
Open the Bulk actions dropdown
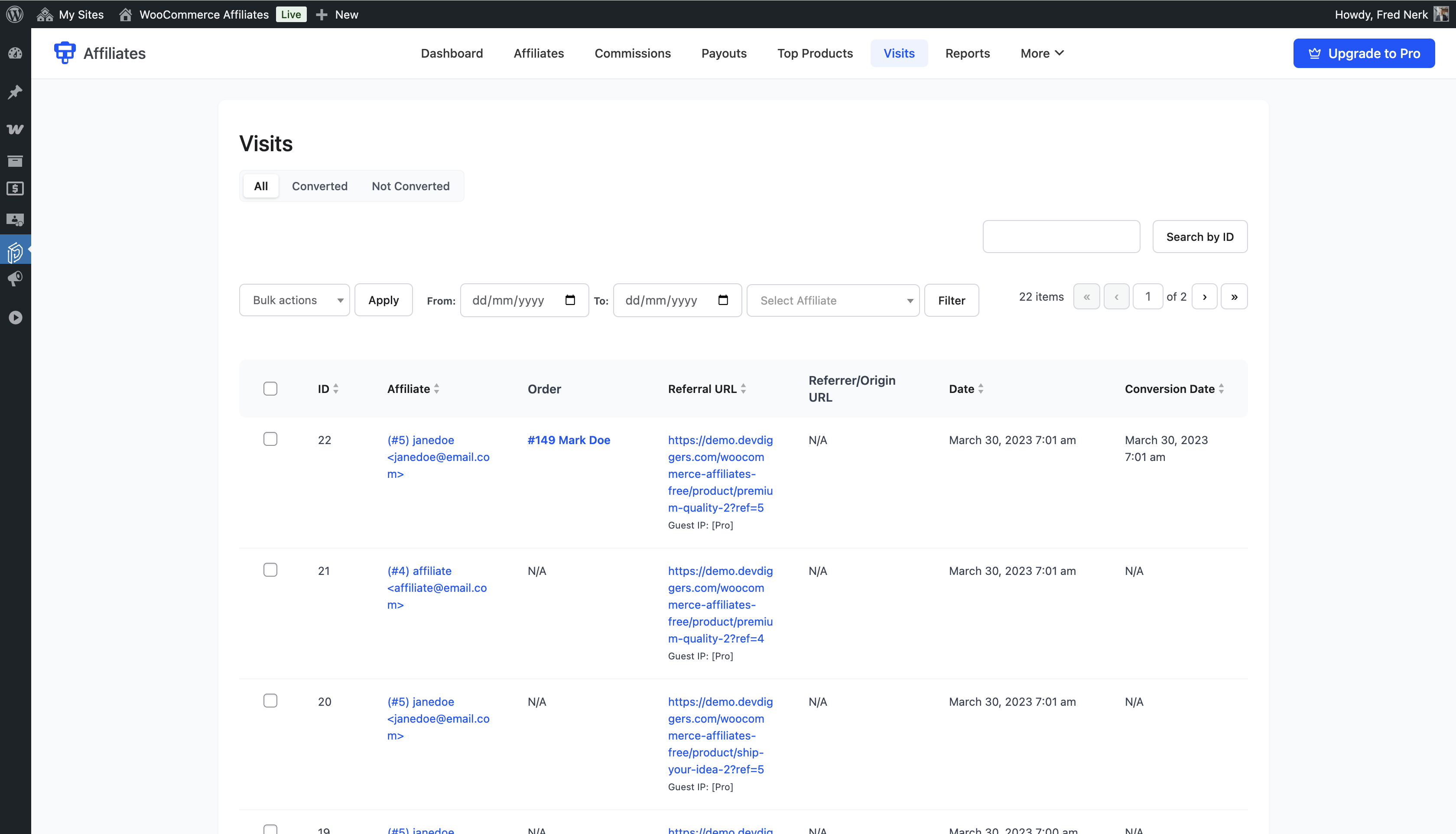[x=294, y=299]
